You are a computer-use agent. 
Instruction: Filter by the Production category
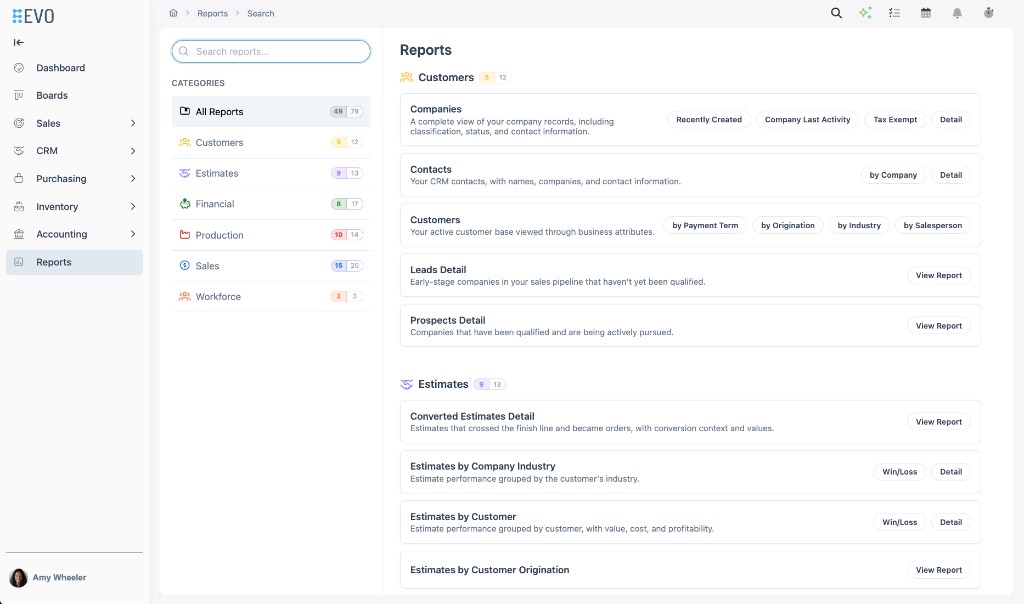pyautogui.click(x=271, y=235)
